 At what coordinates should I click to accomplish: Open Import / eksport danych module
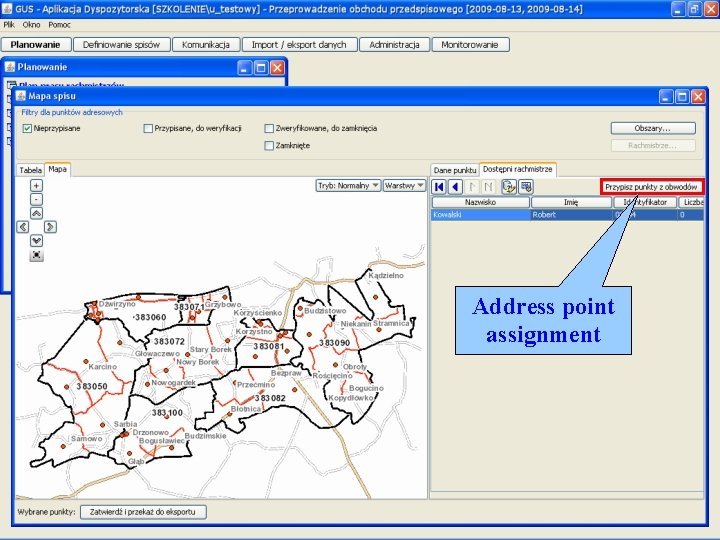[x=299, y=45]
